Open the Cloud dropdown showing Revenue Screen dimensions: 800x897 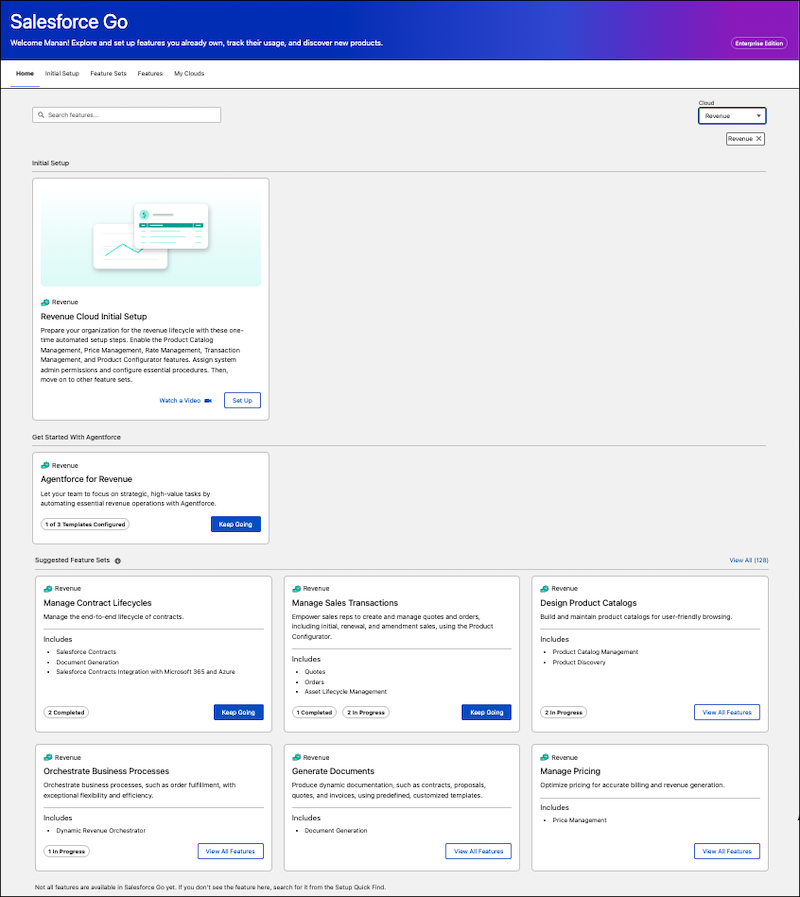click(x=732, y=116)
